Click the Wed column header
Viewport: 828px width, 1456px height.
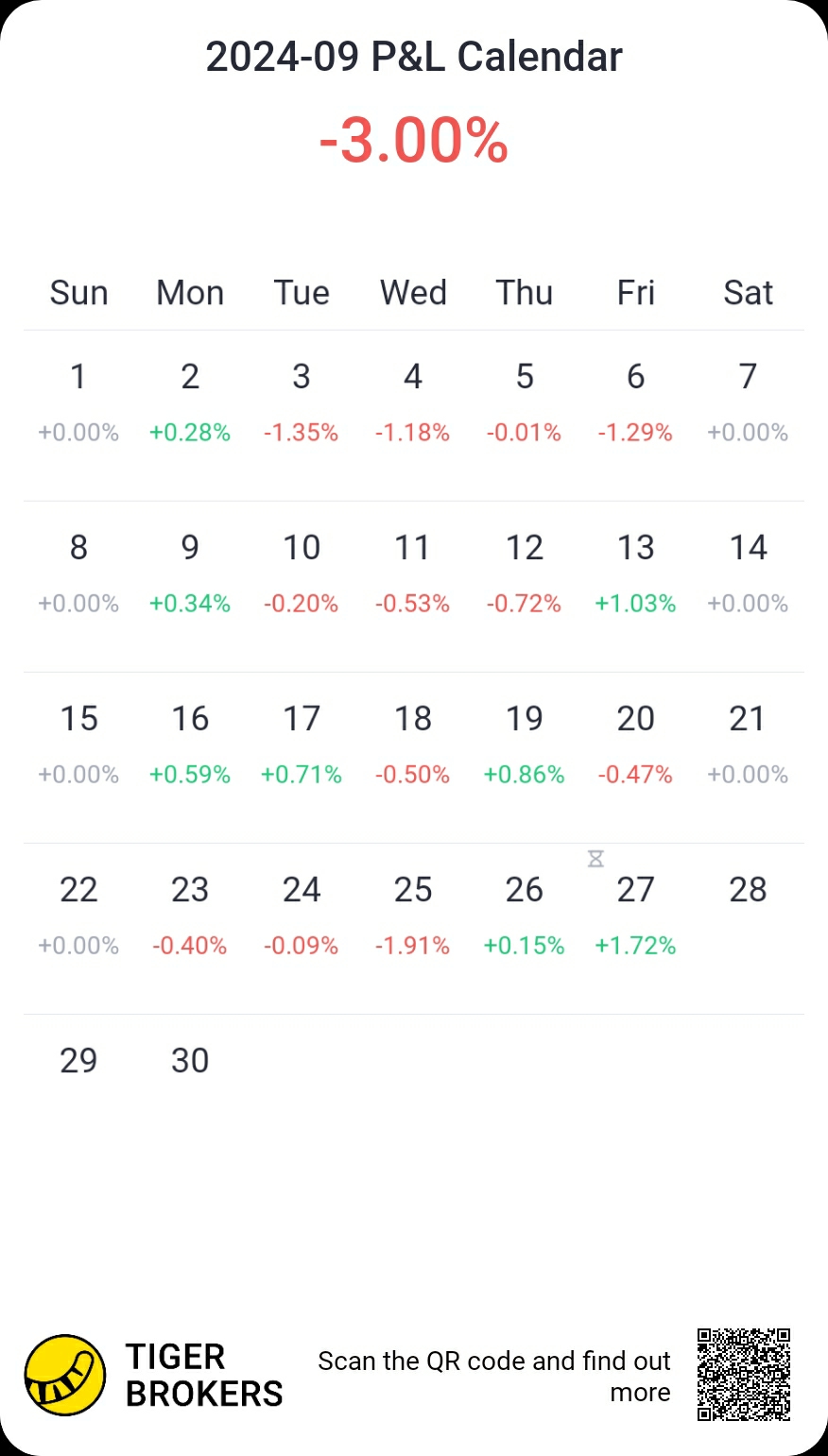pyautogui.click(x=413, y=293)
